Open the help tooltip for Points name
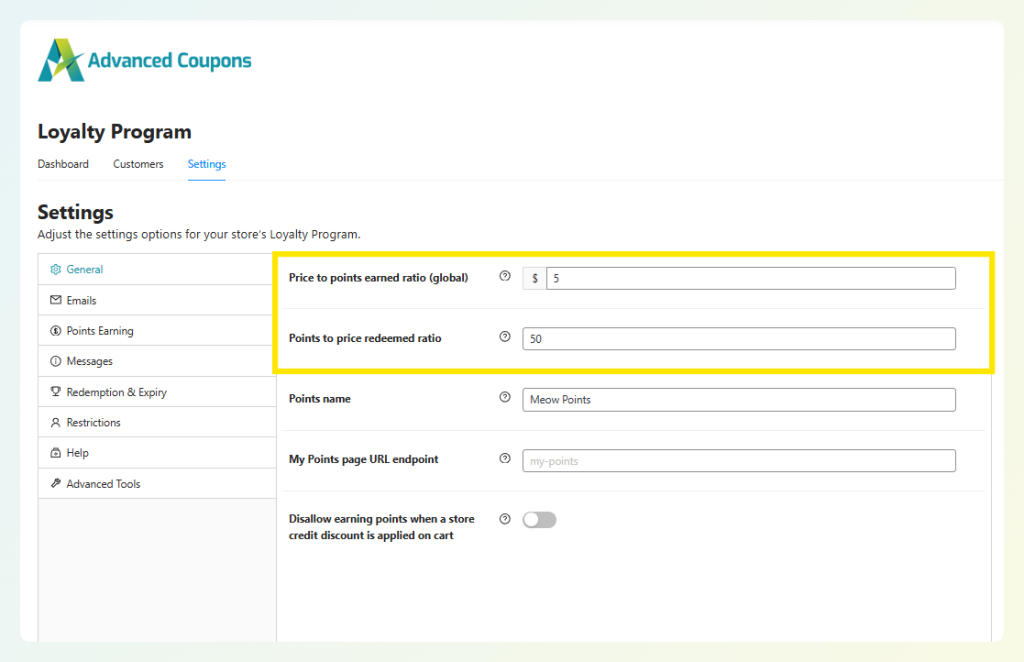Image resolution: width=1024 pixels, height=662 pixels. tap(505, 397)
